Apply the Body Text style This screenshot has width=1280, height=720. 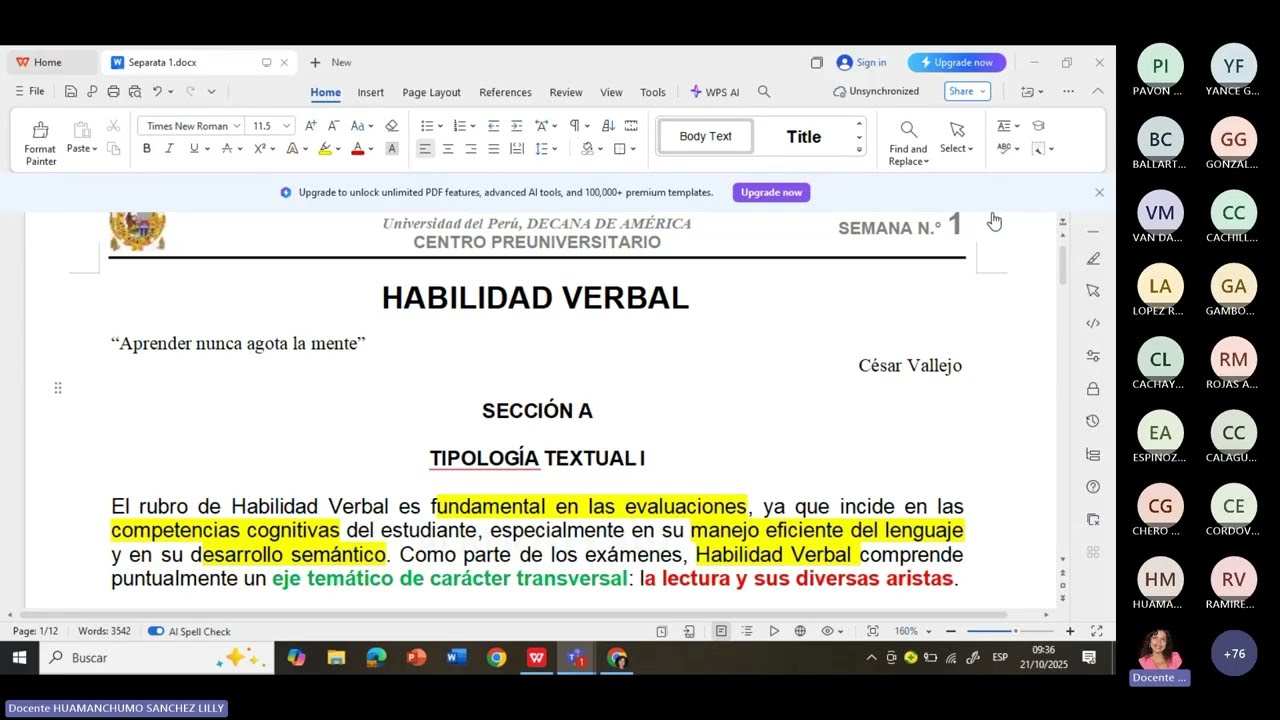[705, 136]
